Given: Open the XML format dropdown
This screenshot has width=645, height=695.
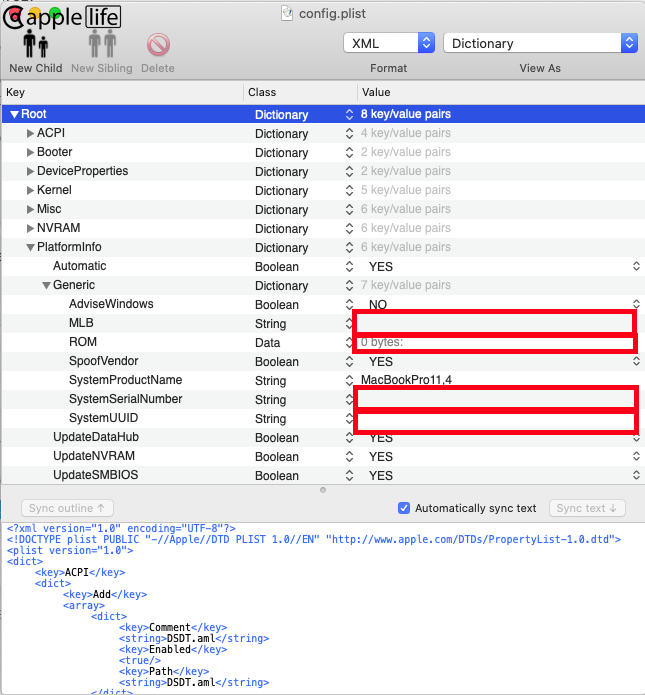Looking at the screenshot, I should click(x=389, y=43).
